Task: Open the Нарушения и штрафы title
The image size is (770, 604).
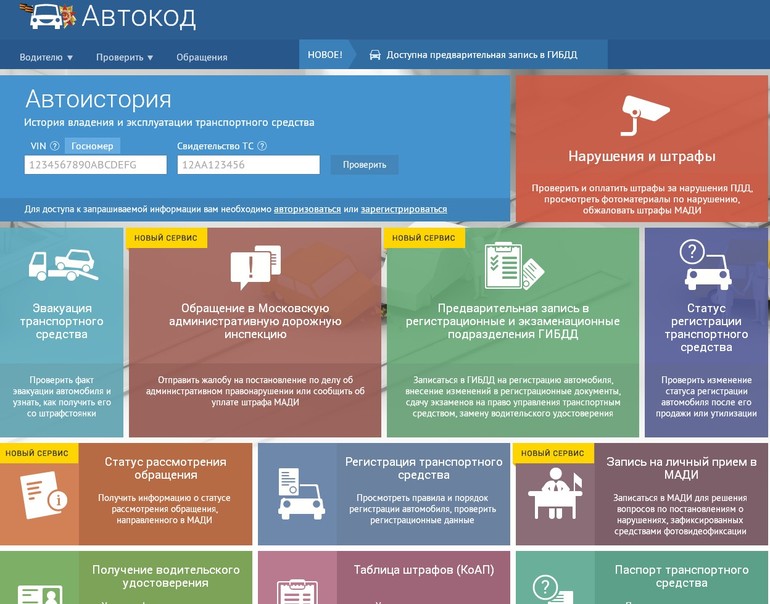Action: [x=642, y=156]
